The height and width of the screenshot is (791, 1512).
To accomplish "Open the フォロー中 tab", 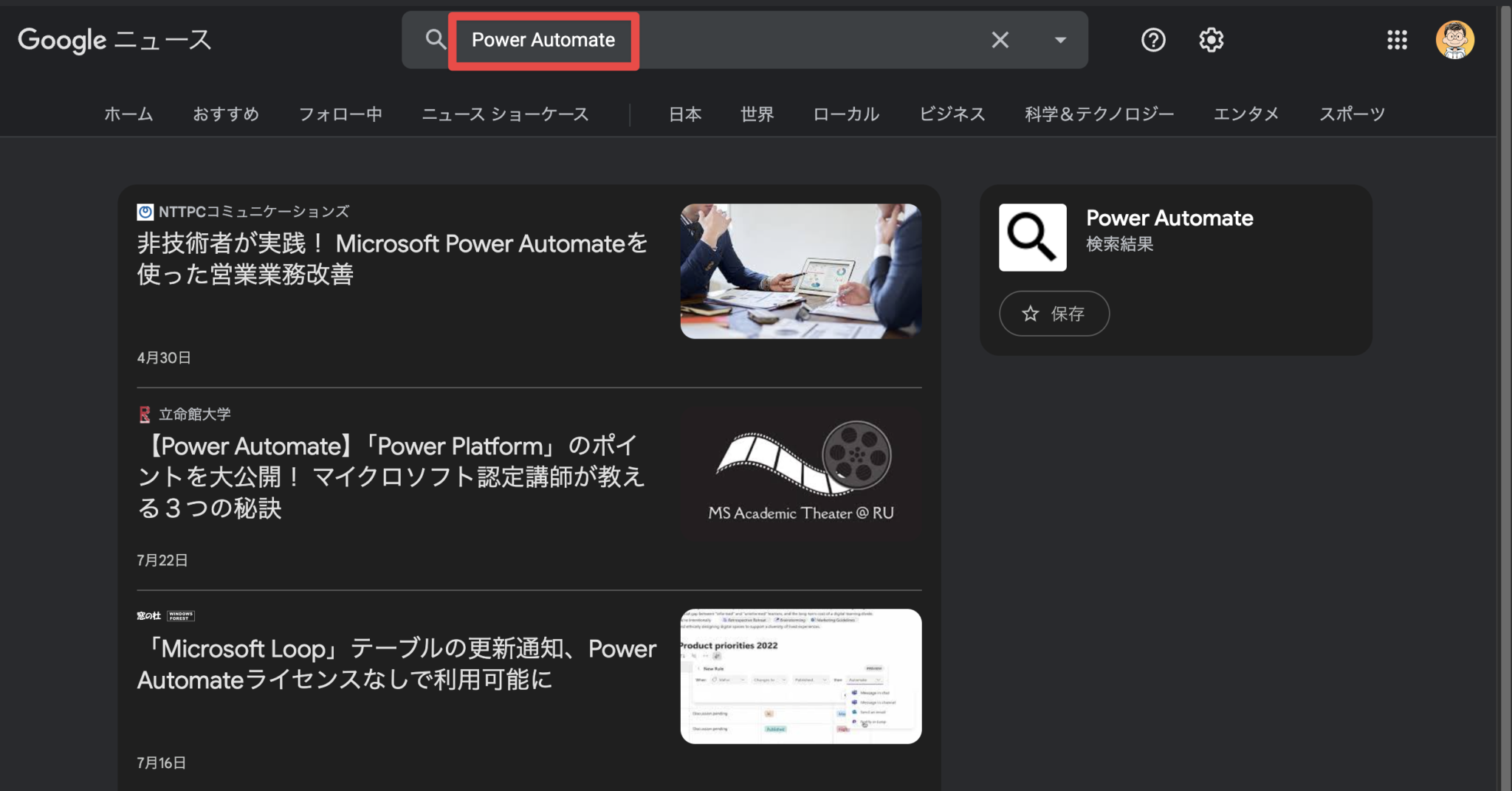I will (341, 114).
